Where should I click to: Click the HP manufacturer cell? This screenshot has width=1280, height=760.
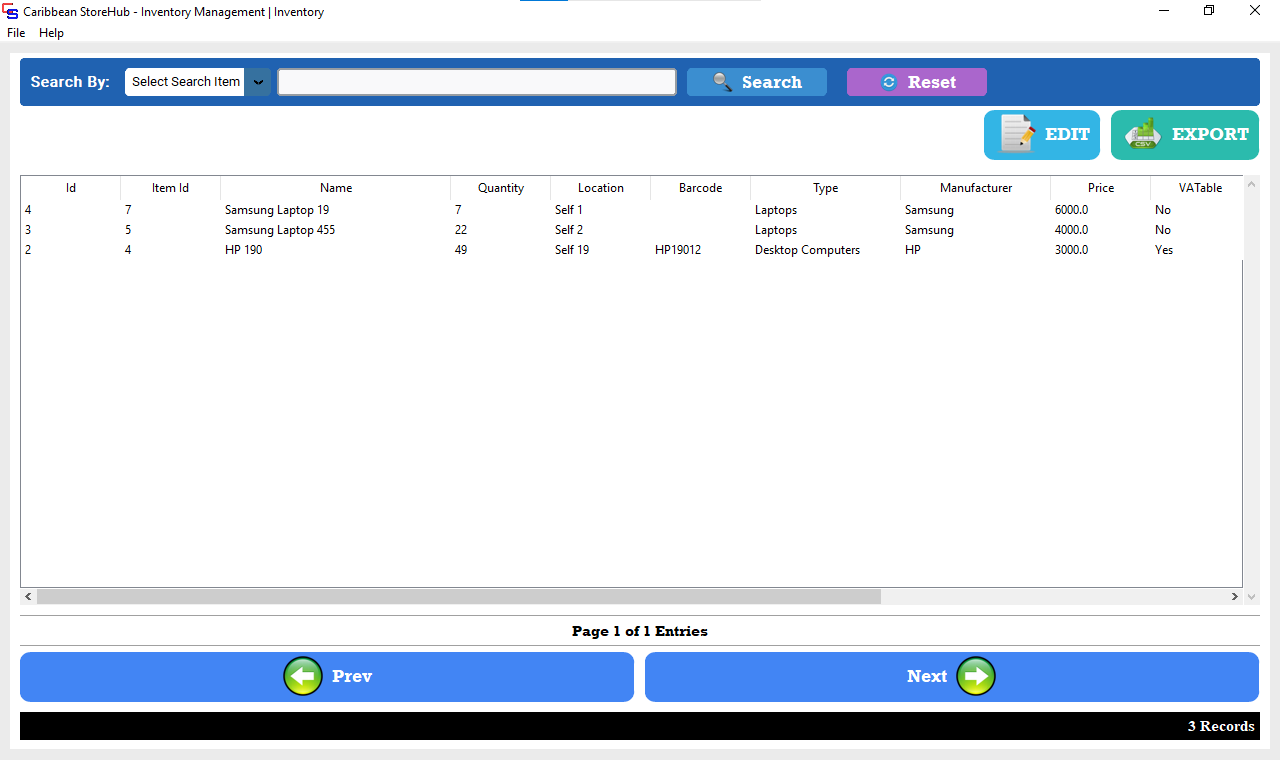tap(913, 250)
